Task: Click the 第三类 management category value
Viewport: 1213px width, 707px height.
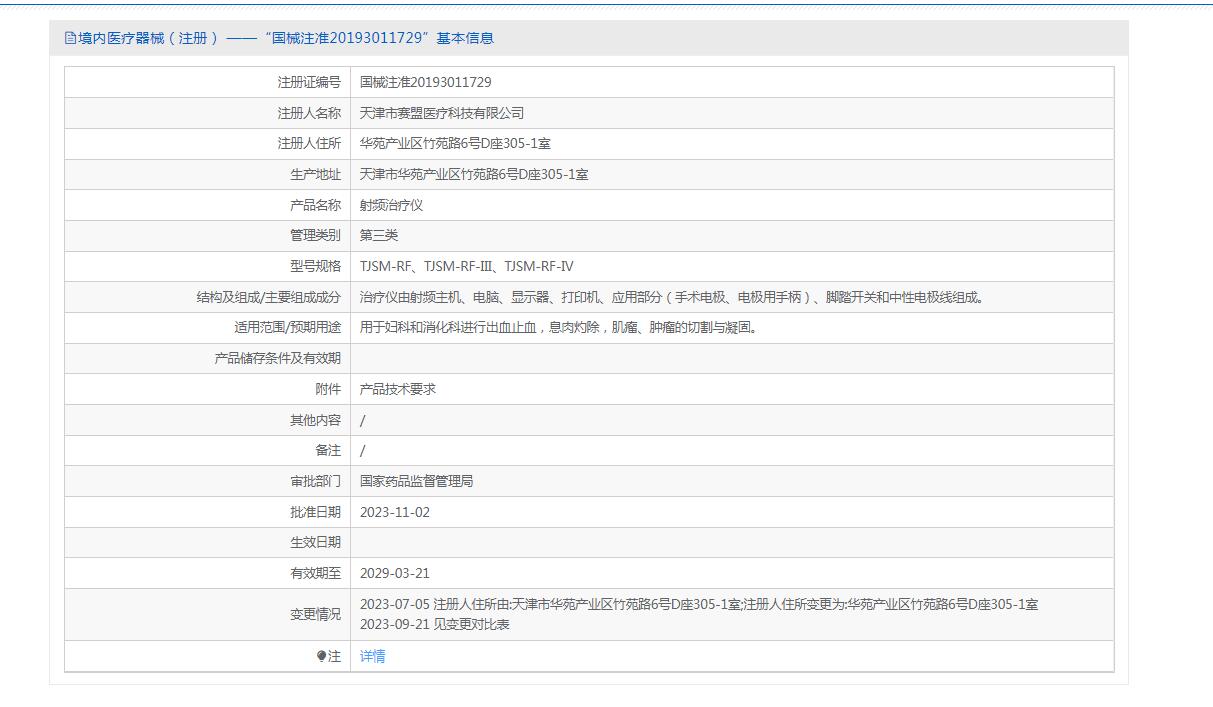Action: 379,236
